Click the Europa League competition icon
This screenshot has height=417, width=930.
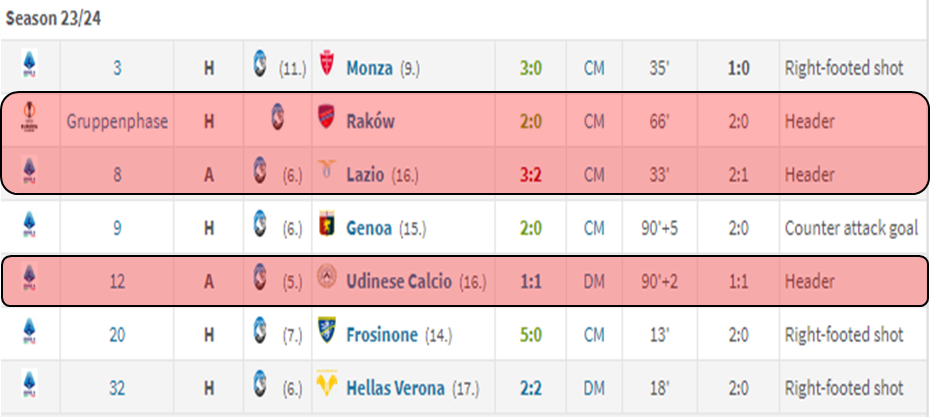29,117
